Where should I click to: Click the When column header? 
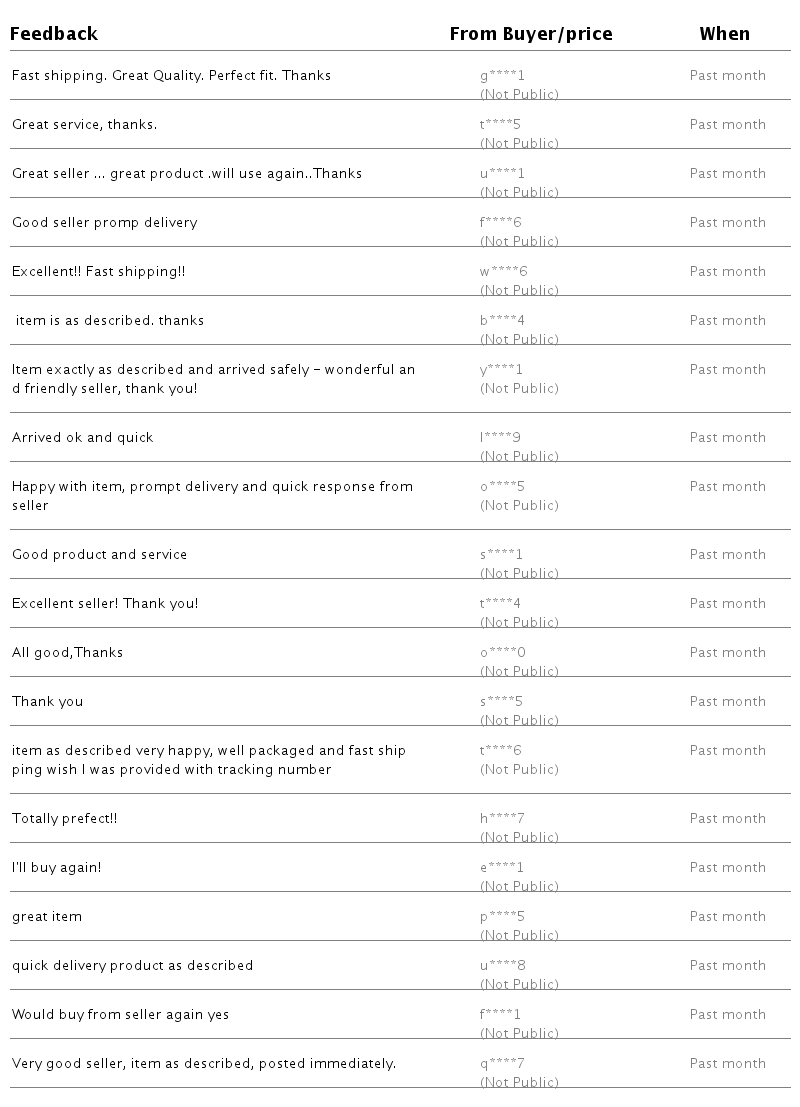click(724, 34)
